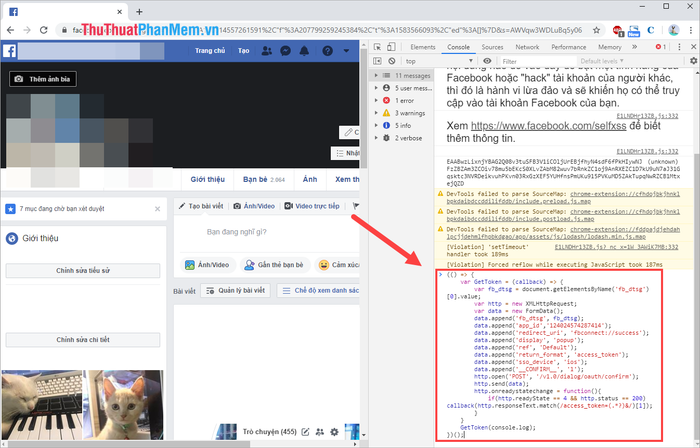The height and width of the screenshot is (448, 700).
Task: Switch to the Memory tab
Action: click(x=609, y=47)
